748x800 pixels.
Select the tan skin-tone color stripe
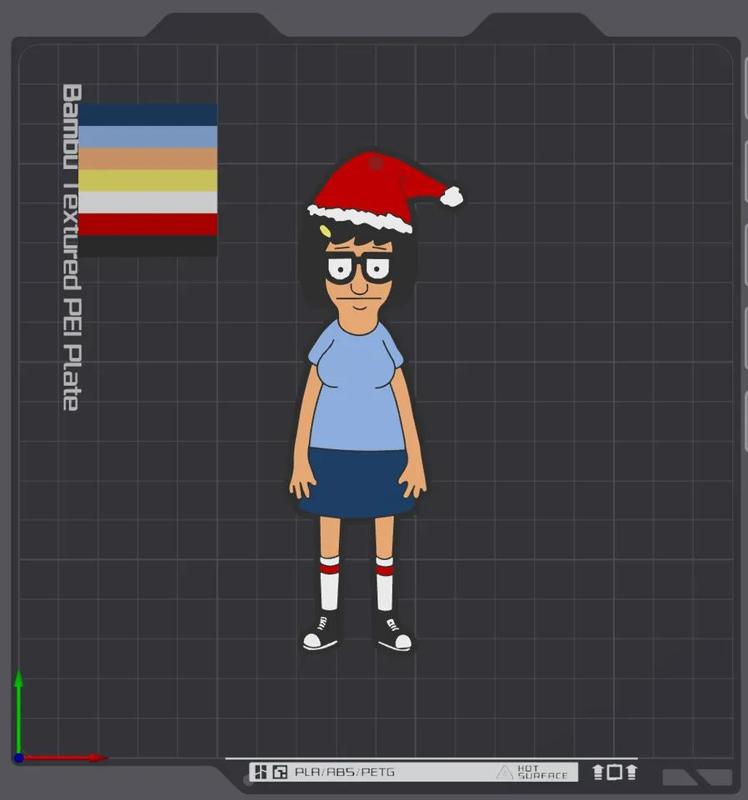(x=148, y=159)
